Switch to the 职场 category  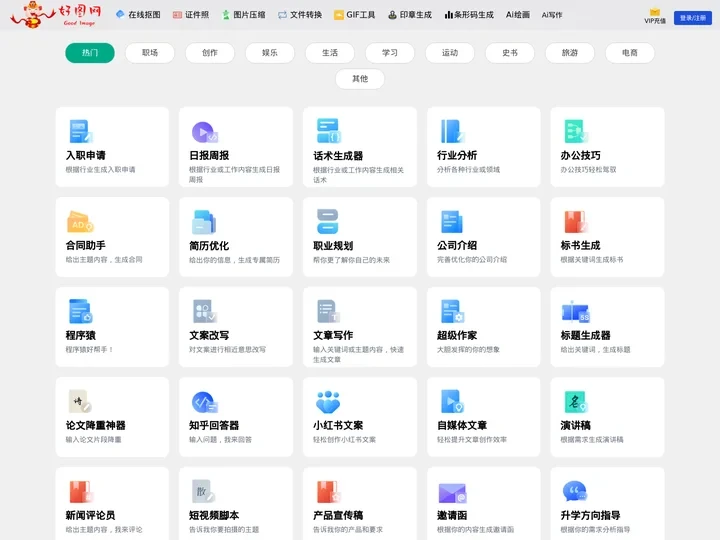point(150,53)
